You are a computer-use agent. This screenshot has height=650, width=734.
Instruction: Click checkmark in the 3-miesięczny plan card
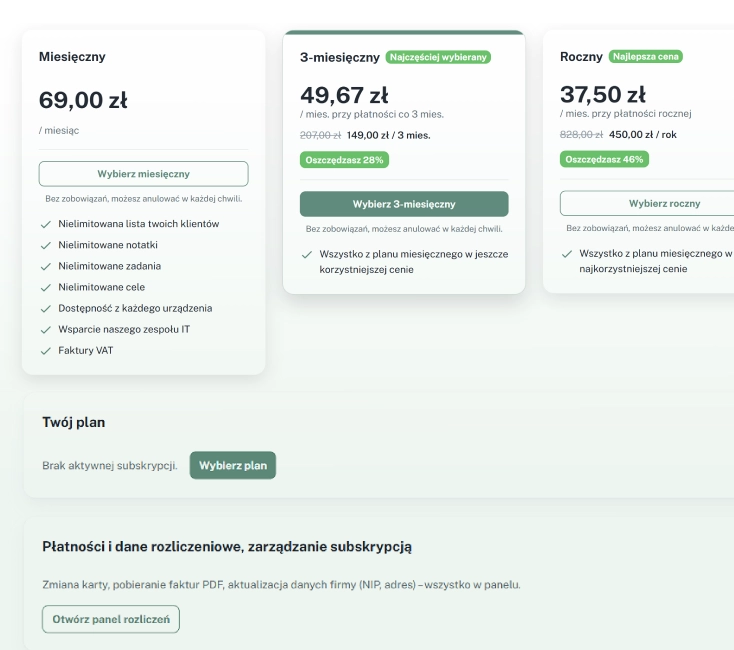pyautogui.click(x=307, y=255)
